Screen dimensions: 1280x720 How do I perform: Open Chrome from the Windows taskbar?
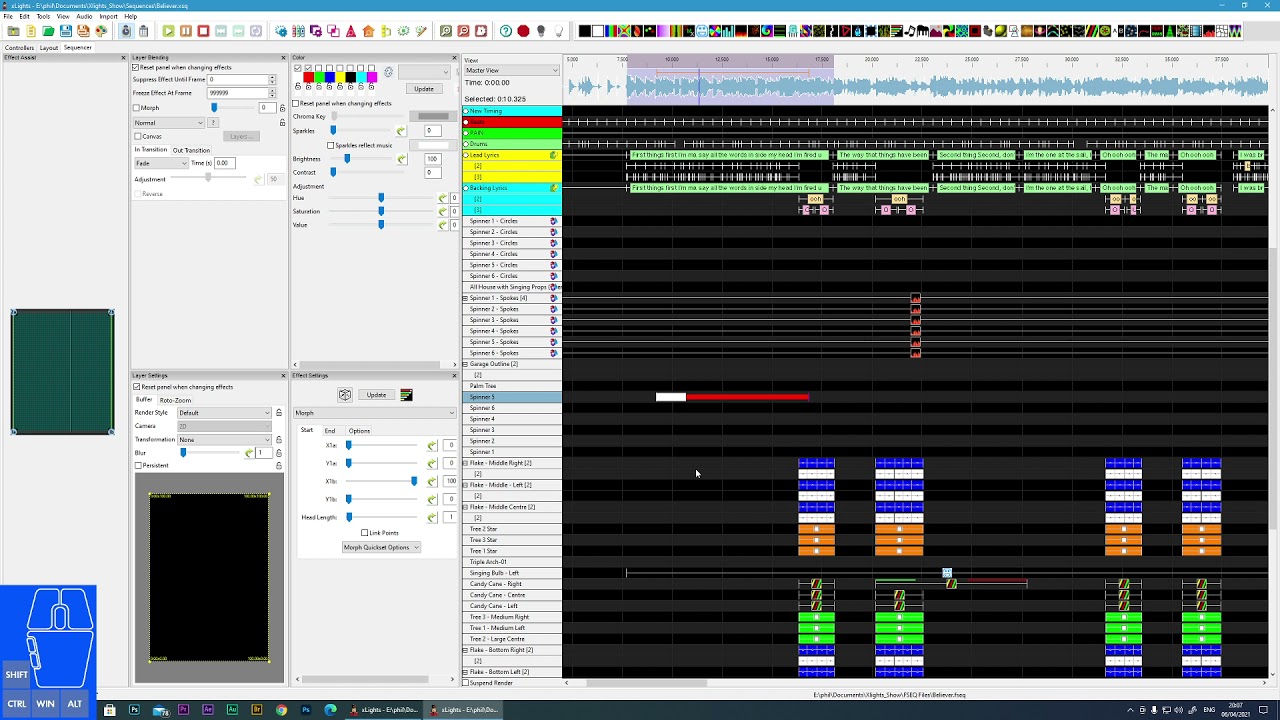tap(281, 710)
